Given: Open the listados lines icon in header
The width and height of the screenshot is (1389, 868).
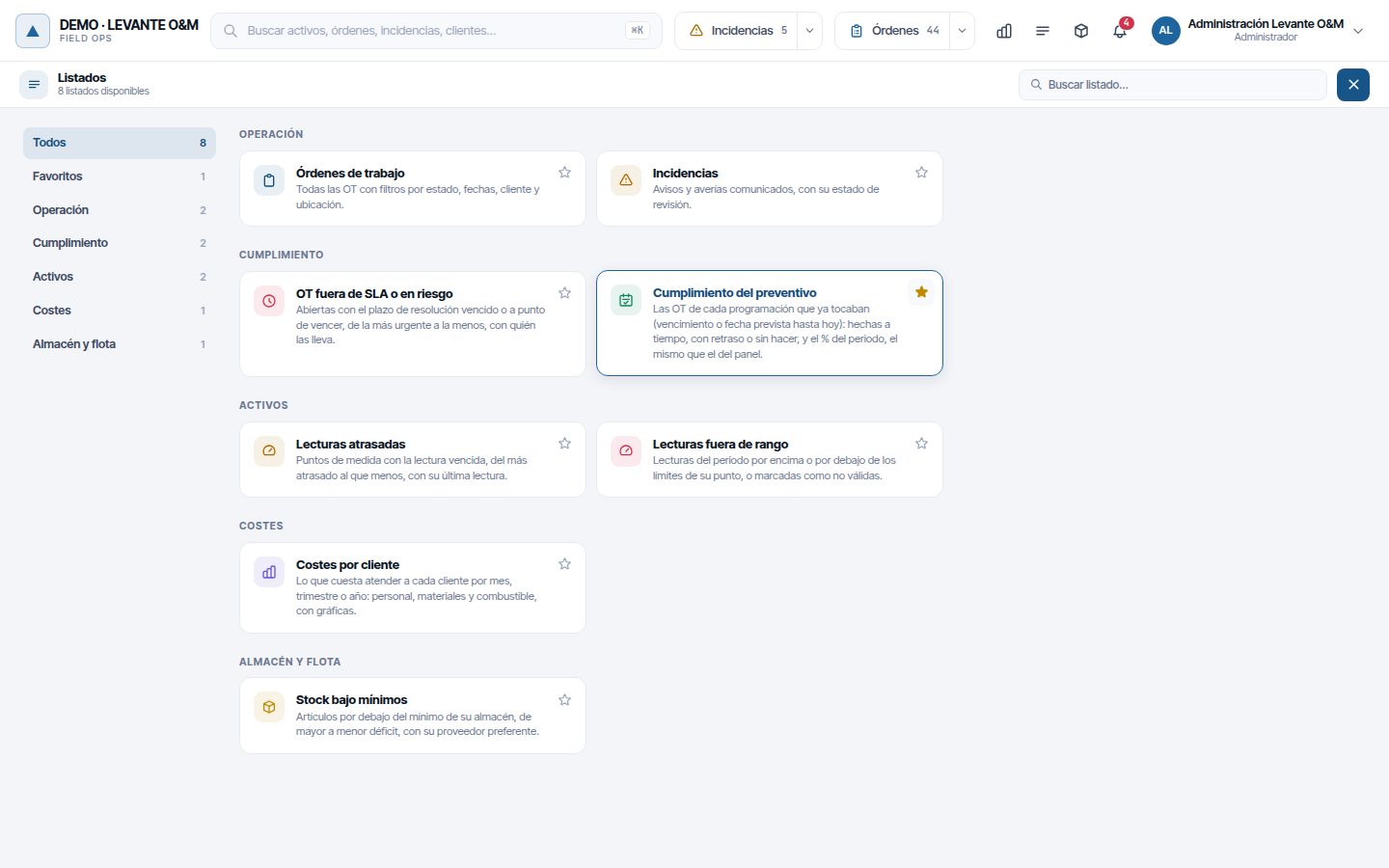Looking at the screenshot, I should (x=1043, y=31).
